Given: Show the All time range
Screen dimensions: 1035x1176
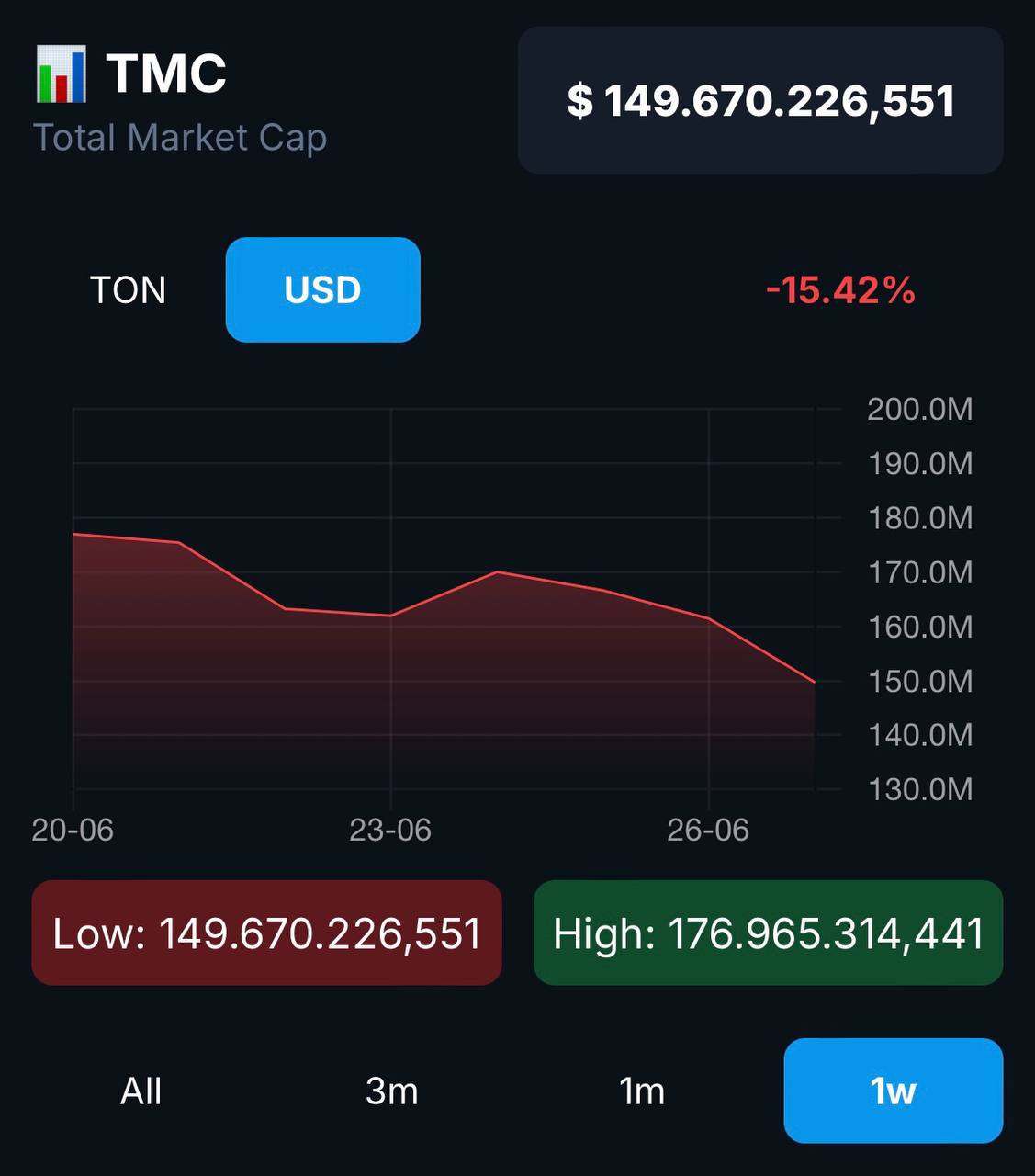Looking at the screenshot, I should click(141, 1091).
